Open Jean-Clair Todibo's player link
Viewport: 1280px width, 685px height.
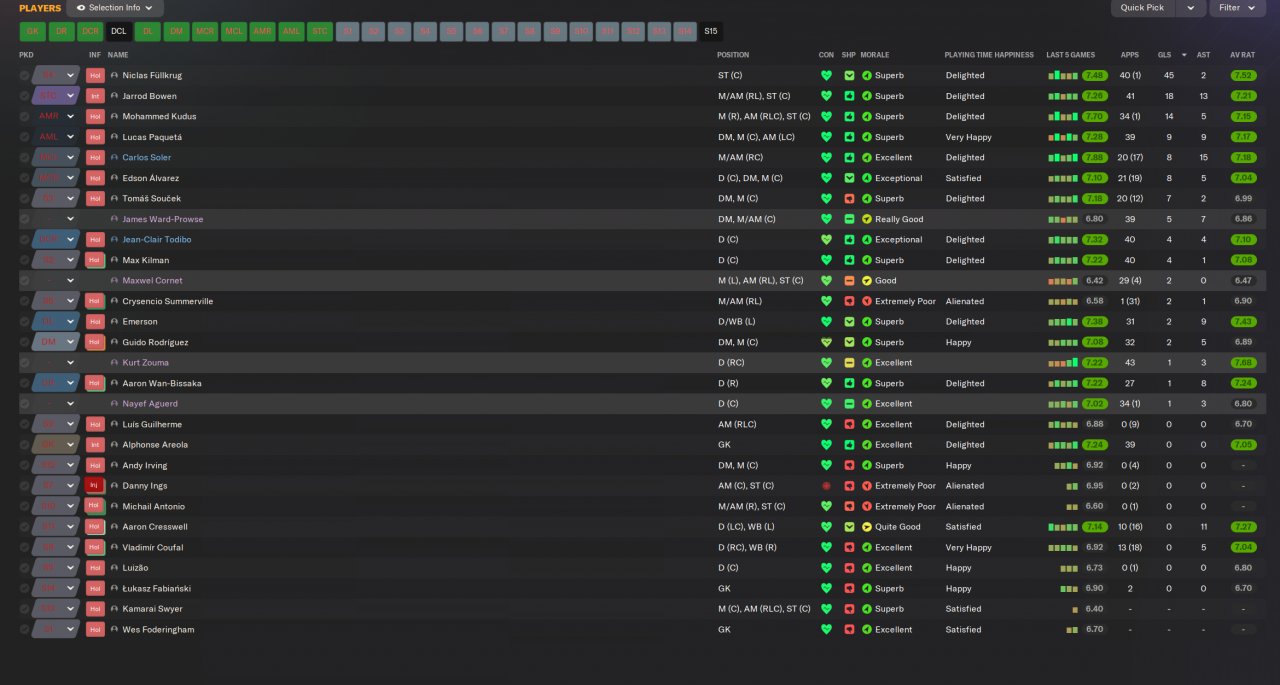point(157,240)
